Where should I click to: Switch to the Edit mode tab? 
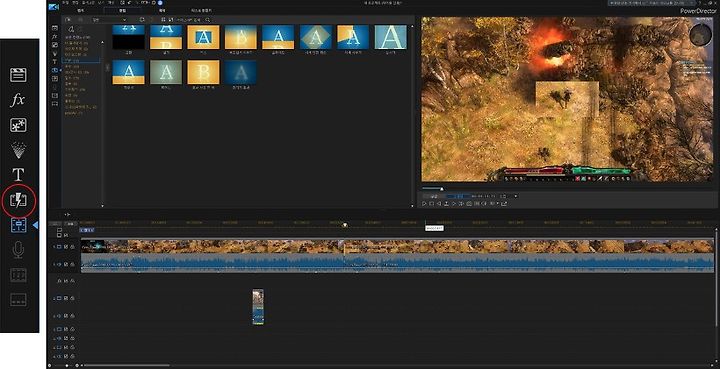pos(123,10)
